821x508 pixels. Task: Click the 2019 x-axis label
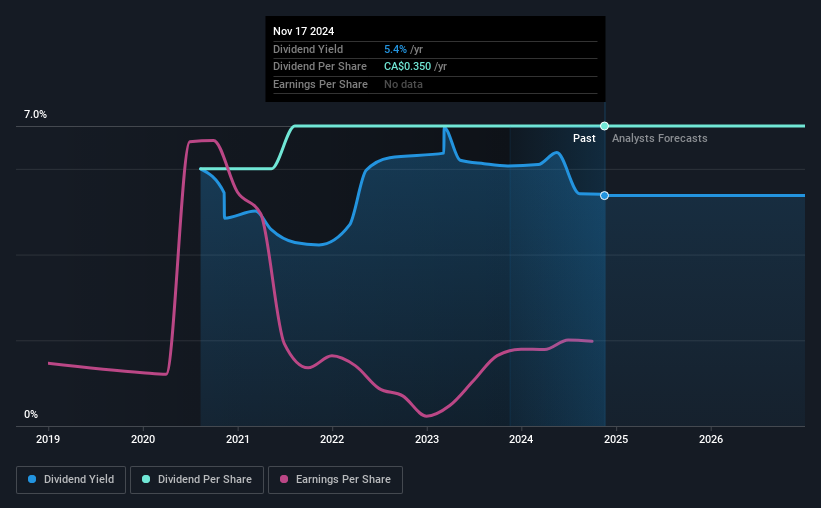(48, 439)
